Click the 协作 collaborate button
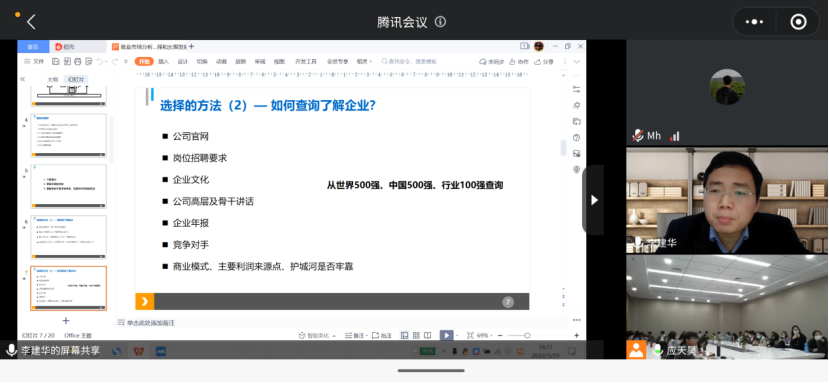Viewport: 829px width, 383px height. coord(519,61)
